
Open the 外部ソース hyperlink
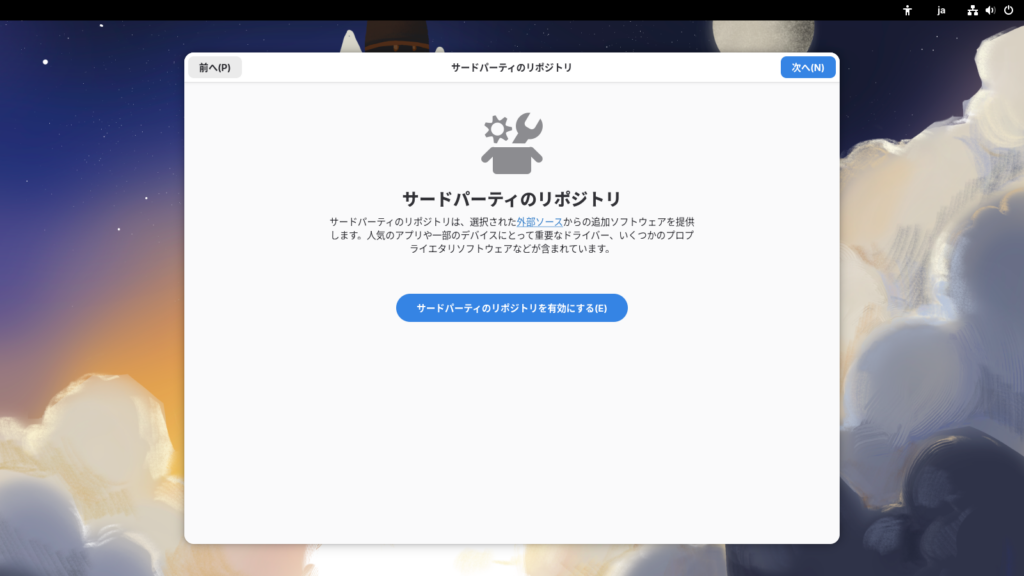pyautogui.click(x=539, y=221)
